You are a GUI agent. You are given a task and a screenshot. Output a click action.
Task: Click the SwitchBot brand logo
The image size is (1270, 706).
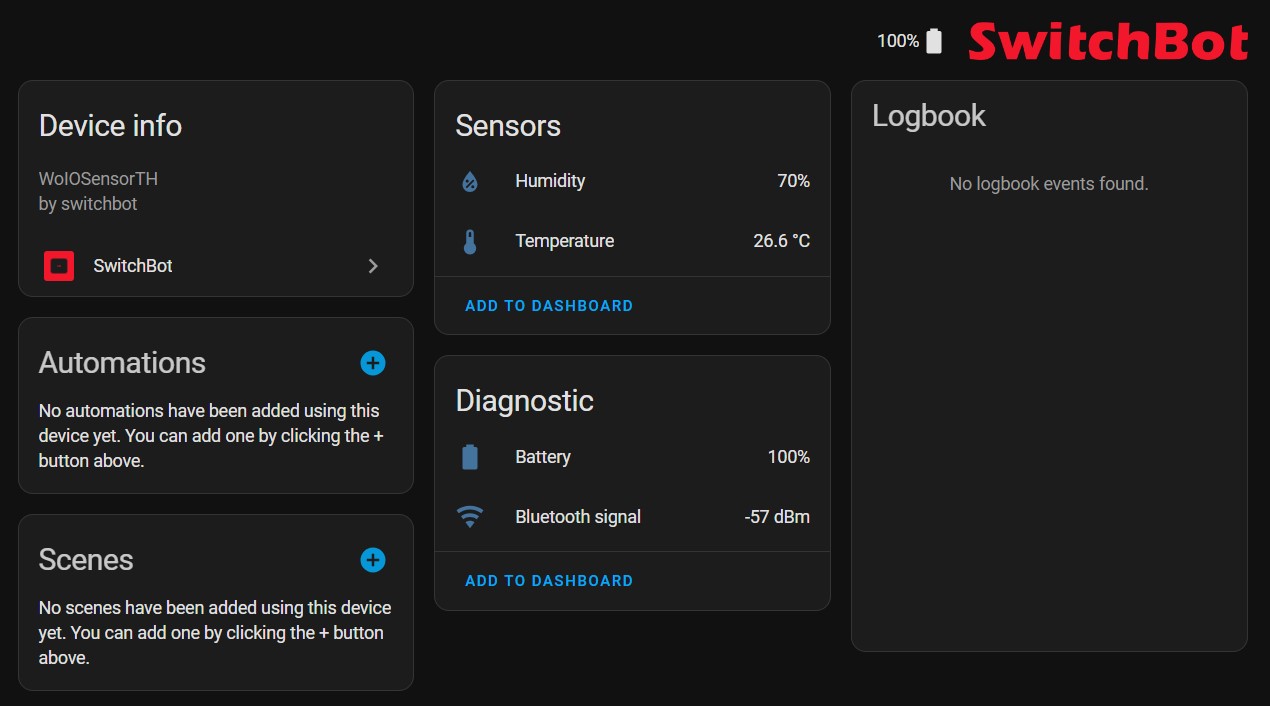click(1108, 42)
